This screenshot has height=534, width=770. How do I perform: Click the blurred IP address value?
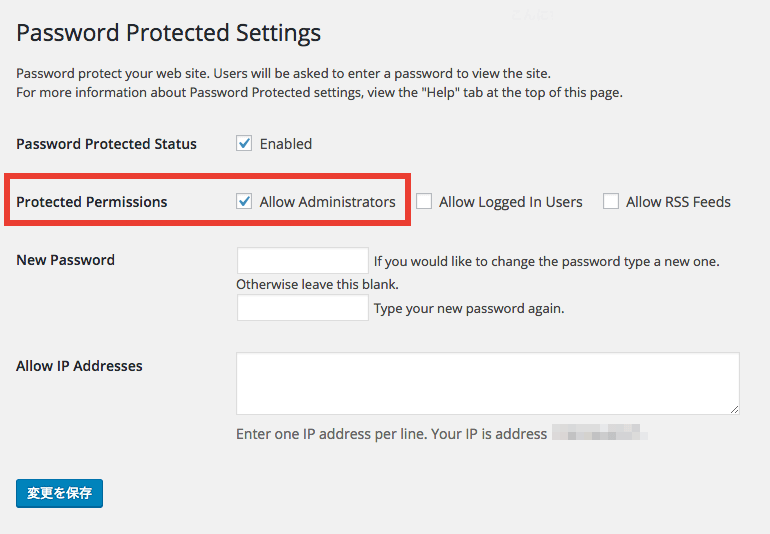coord(600,432)
